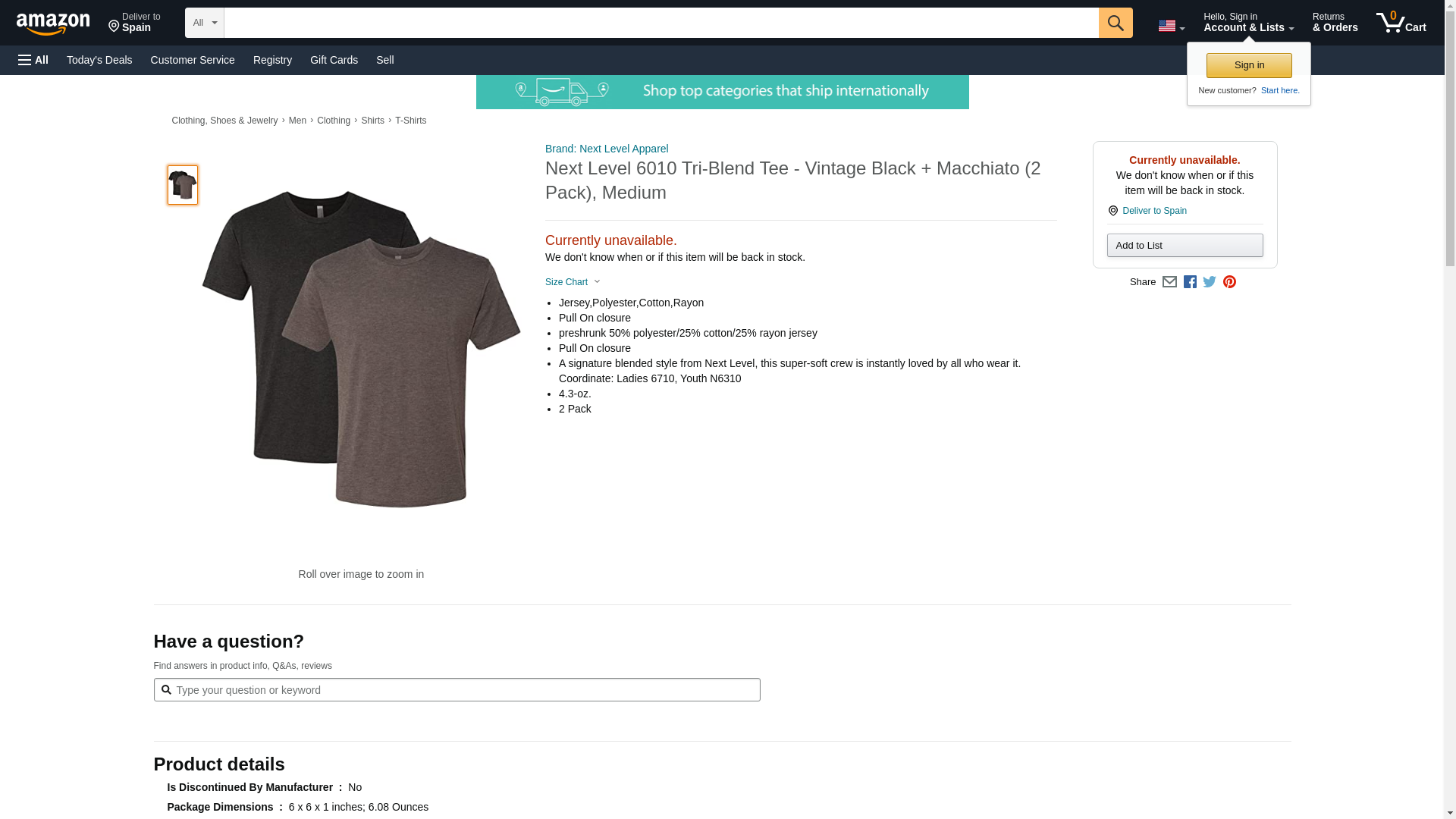
Task: Open Brand: Next Level Apparel link
Action: (x=607, y=149)
